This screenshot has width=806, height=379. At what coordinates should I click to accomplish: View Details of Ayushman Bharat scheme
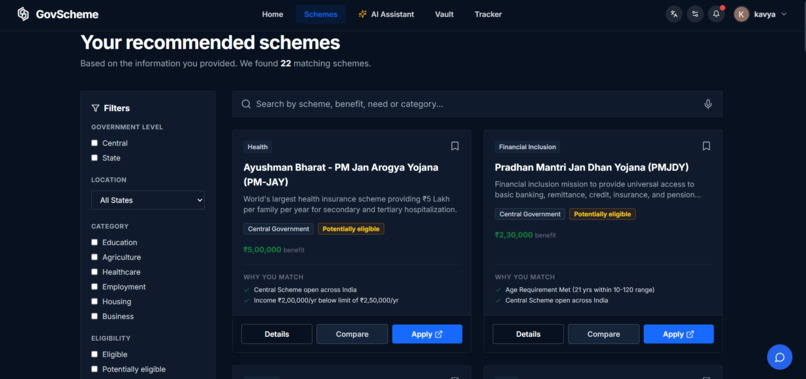277,334
